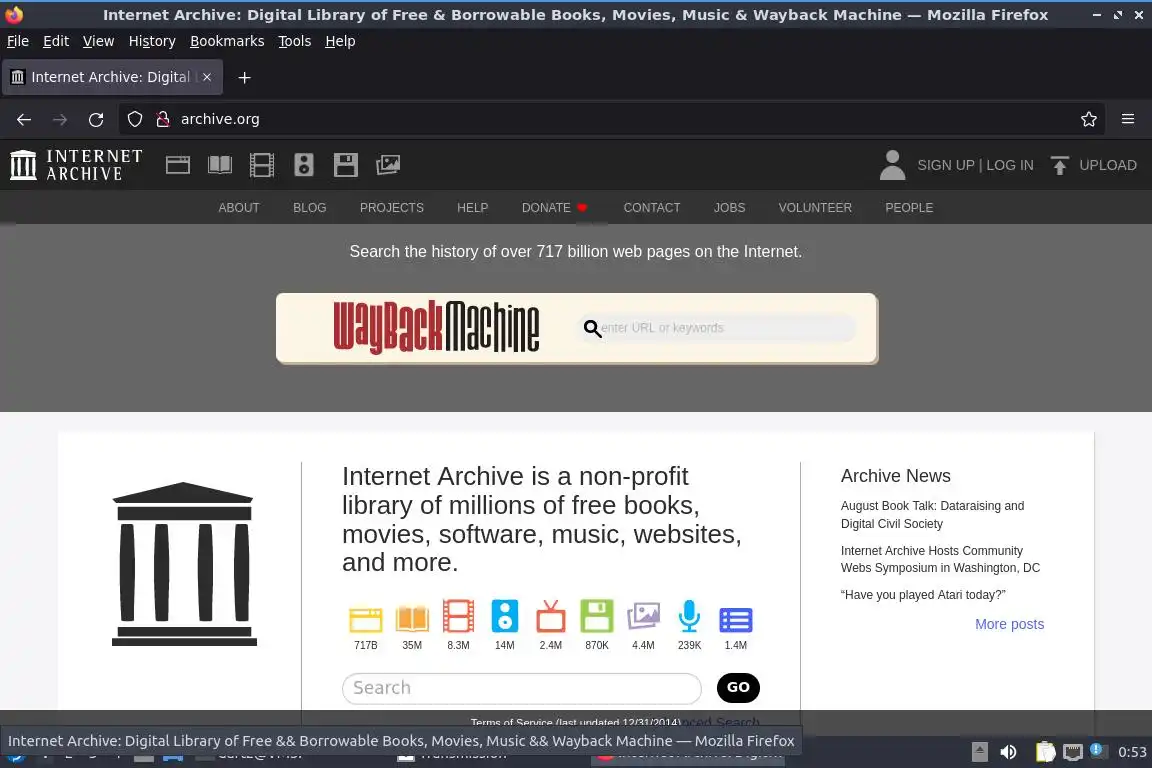Screen dimensions: 1152x768
Task: Select the Internet Archive browser tab
Action: click(112, 77)
